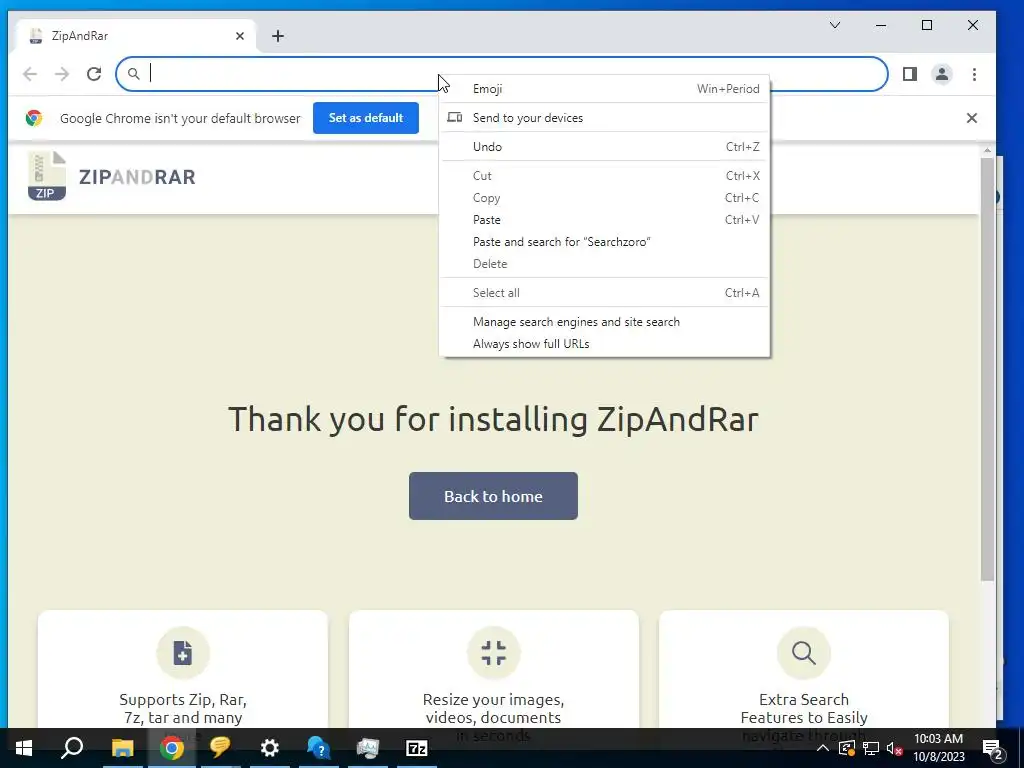Choose Undo in the context menu

point(605,147)
